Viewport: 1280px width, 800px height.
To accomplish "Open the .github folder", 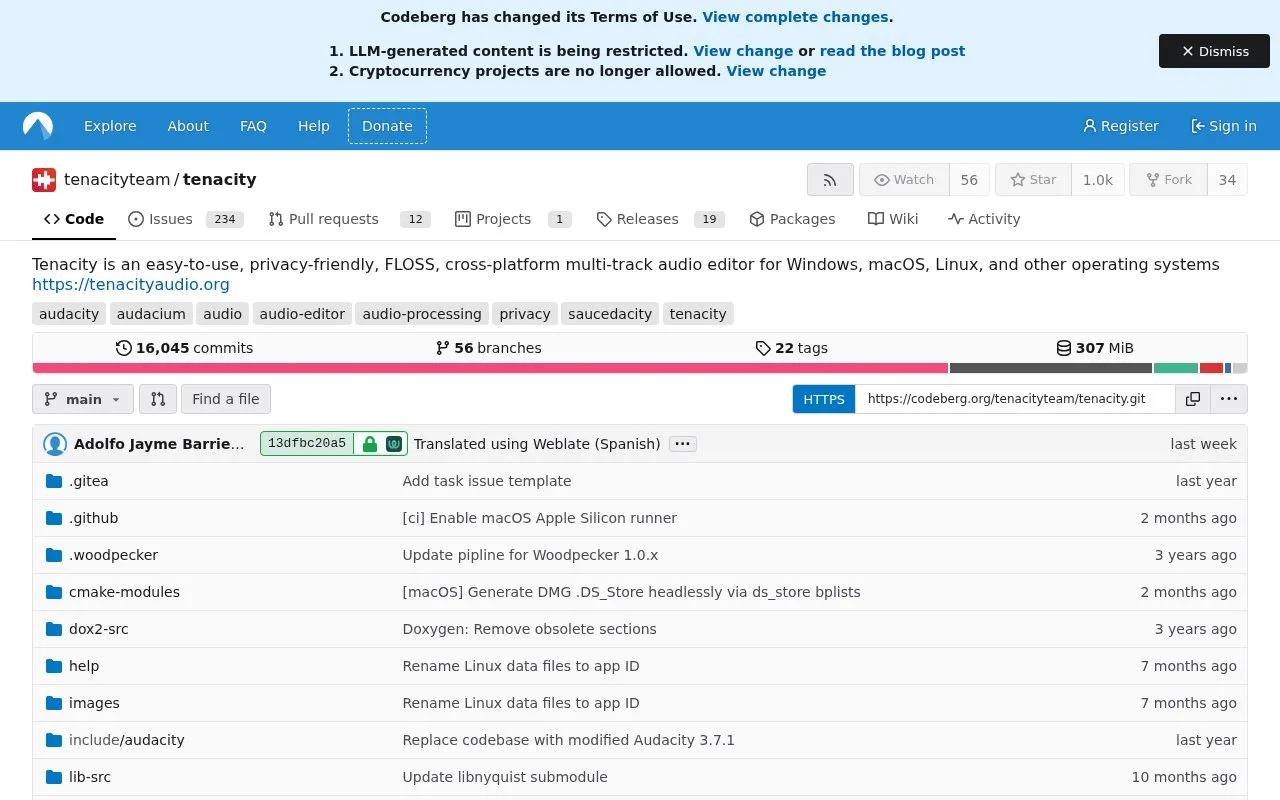I will tap(93, 518).
